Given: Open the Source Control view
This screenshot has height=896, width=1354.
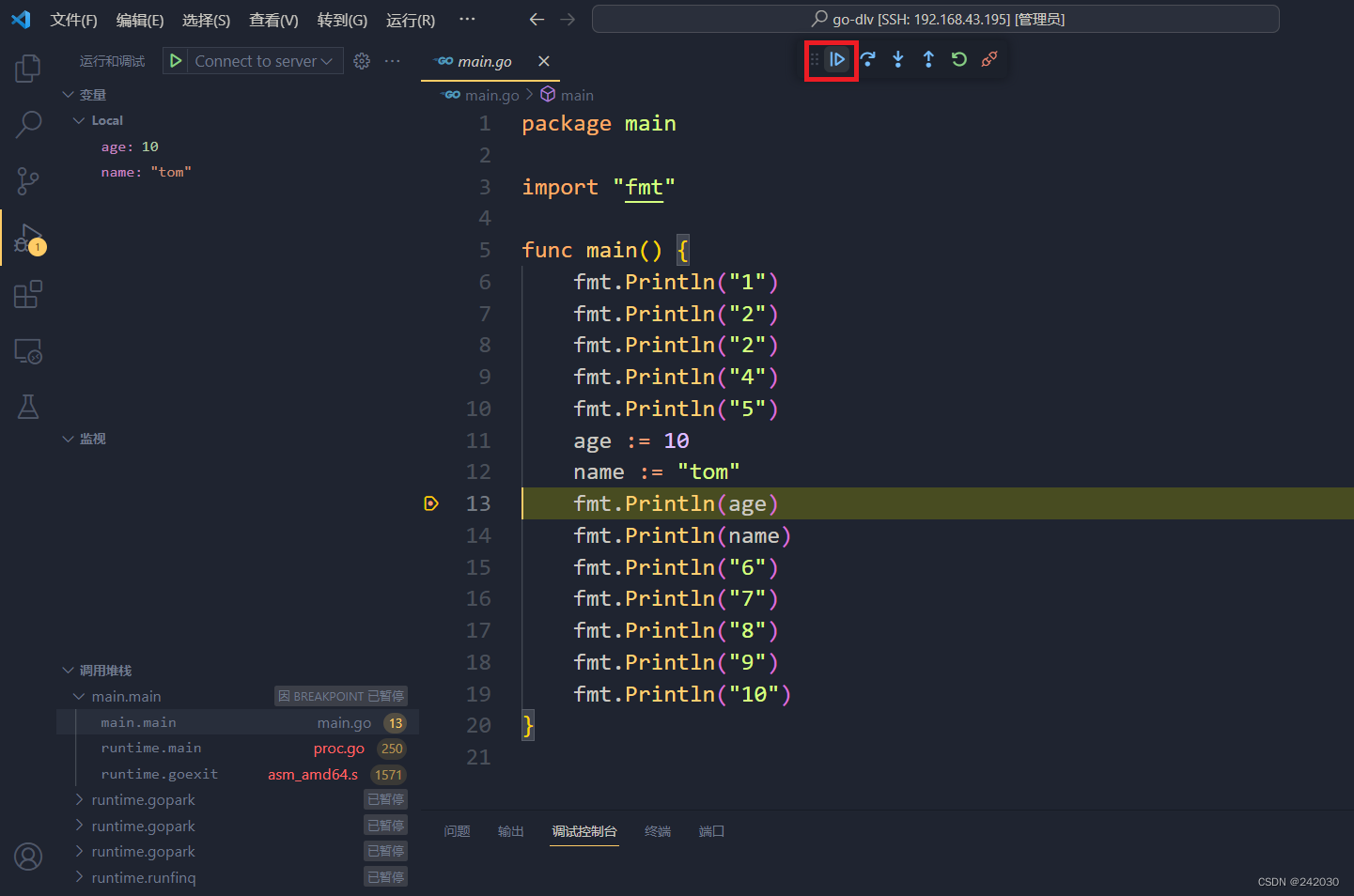Looking at the screenshot, I should pyautogui.click(x=28, y=180).
